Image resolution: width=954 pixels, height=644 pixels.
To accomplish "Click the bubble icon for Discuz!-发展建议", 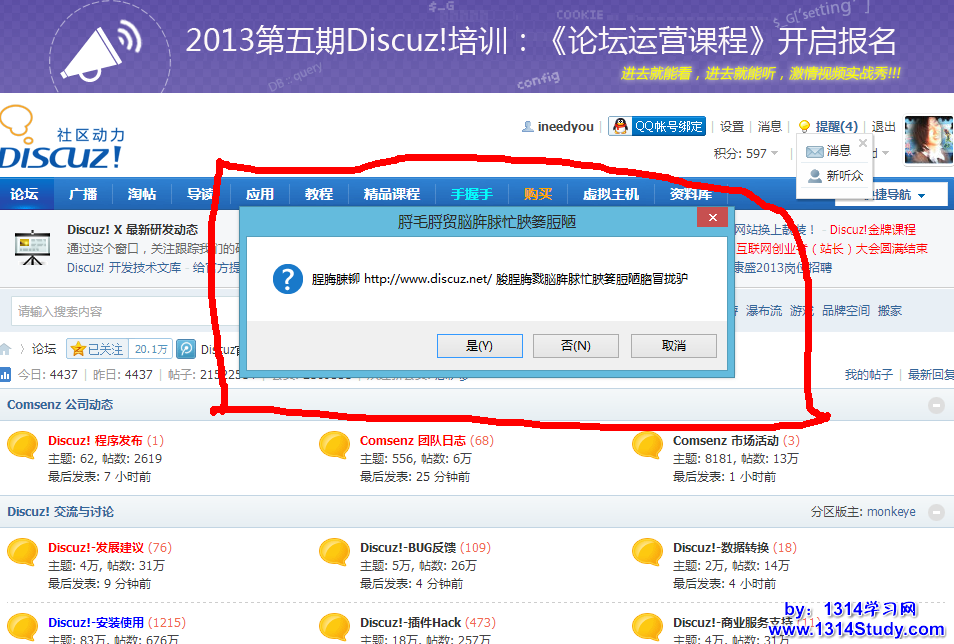I will click(23, 552).
